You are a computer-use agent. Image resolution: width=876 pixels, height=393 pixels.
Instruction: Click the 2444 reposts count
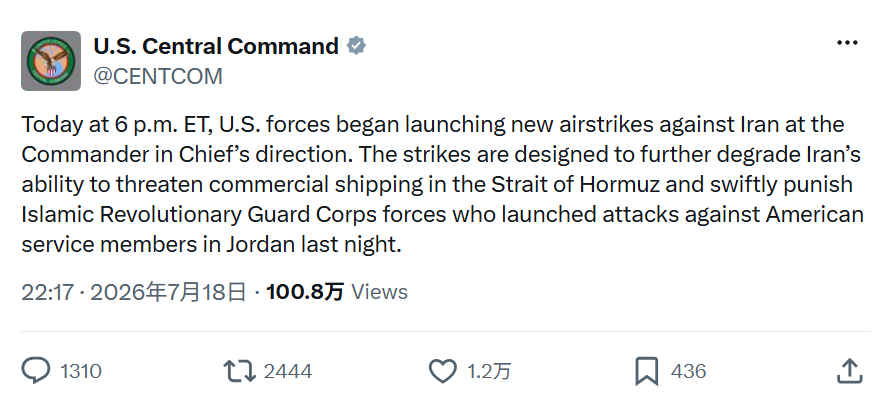point(288,371)
